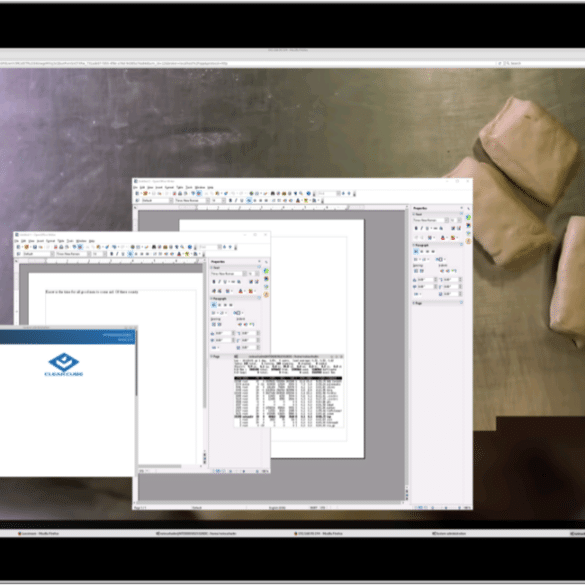Toggle AutoSpellcheck in larger Writer window toolbar
The height and width of the screenshot is (585, 585).
click(199, 193)
